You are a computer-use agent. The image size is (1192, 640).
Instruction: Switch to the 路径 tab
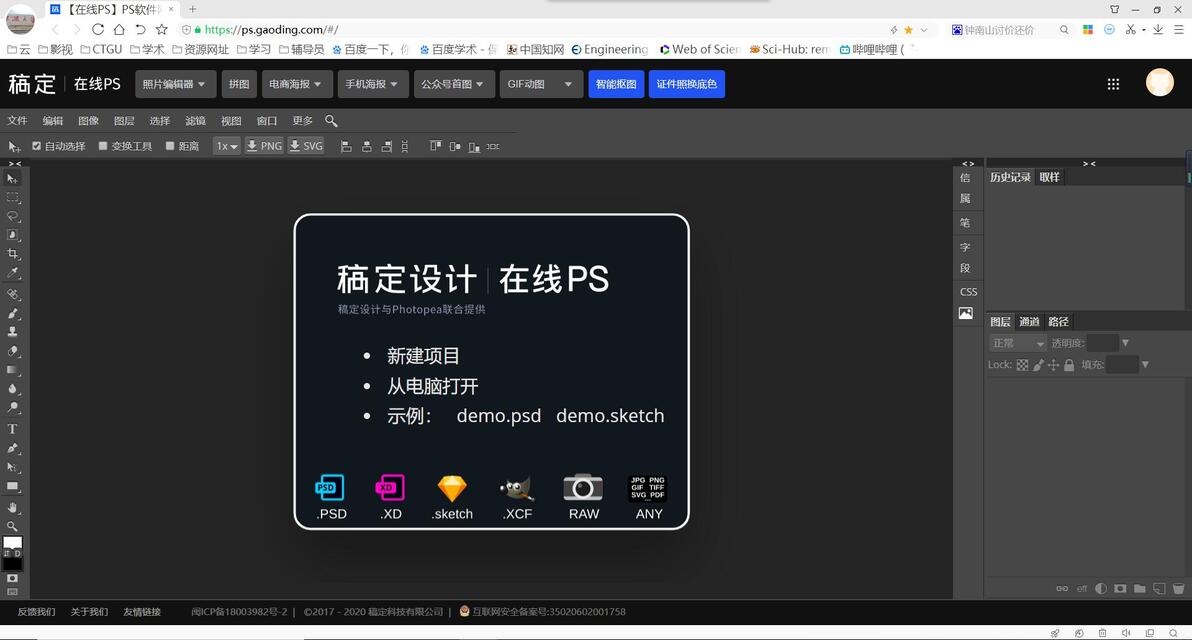(x=1058, y=322)
